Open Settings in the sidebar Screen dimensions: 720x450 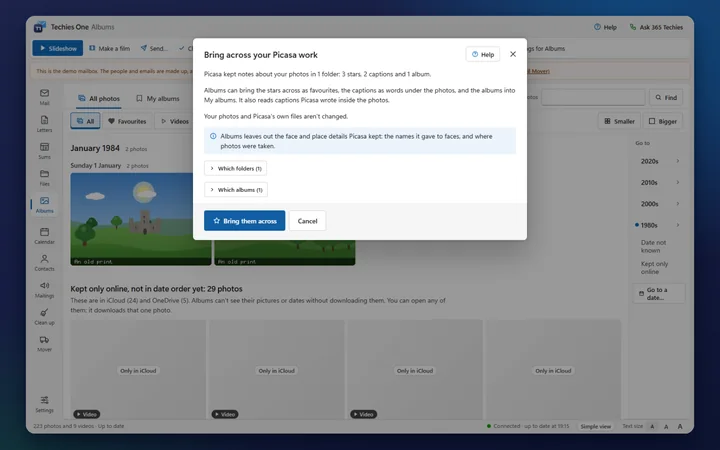tap(45, 404)
